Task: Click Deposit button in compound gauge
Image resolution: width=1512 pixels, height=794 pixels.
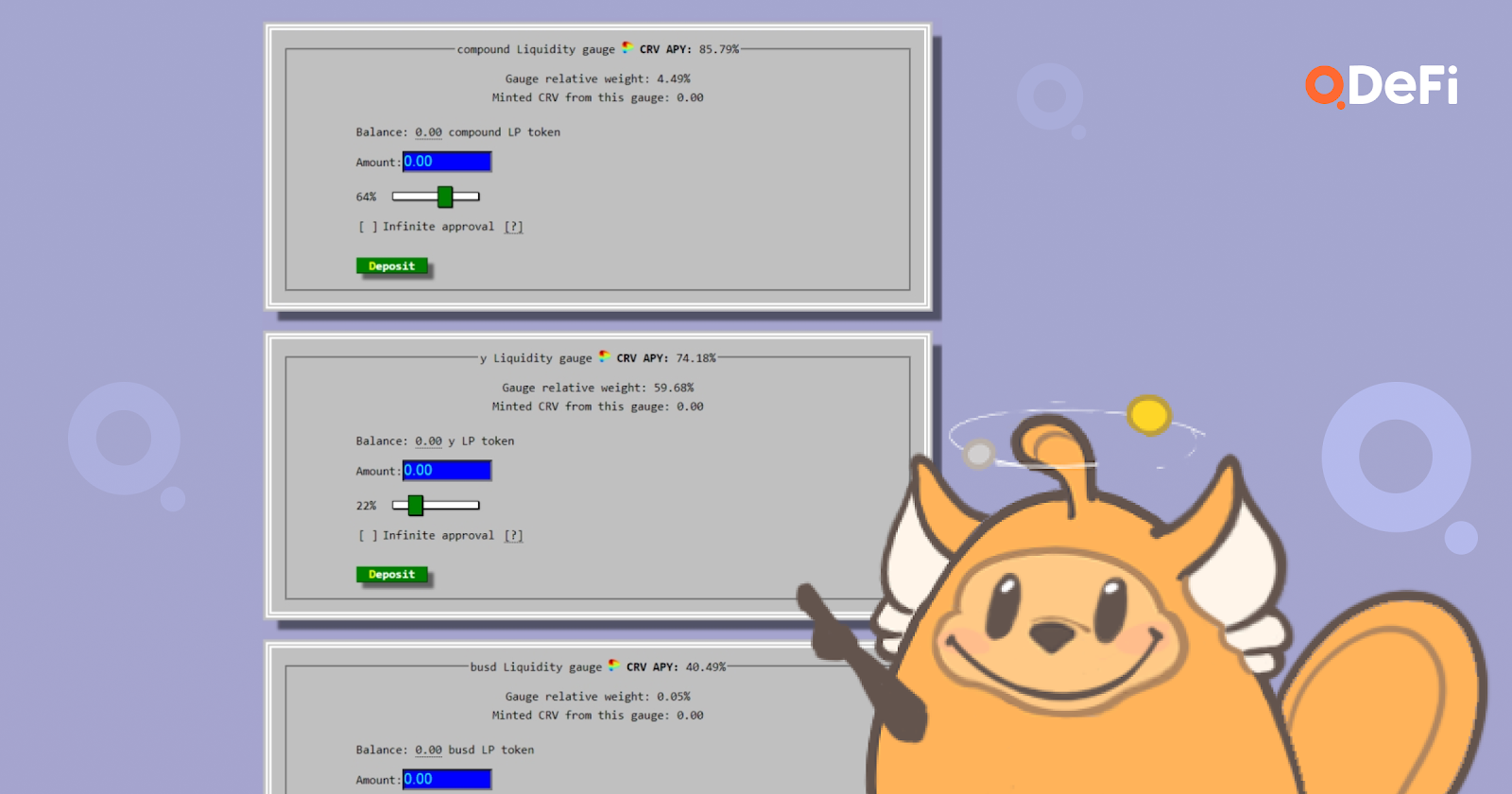Action: pos(391,266)
